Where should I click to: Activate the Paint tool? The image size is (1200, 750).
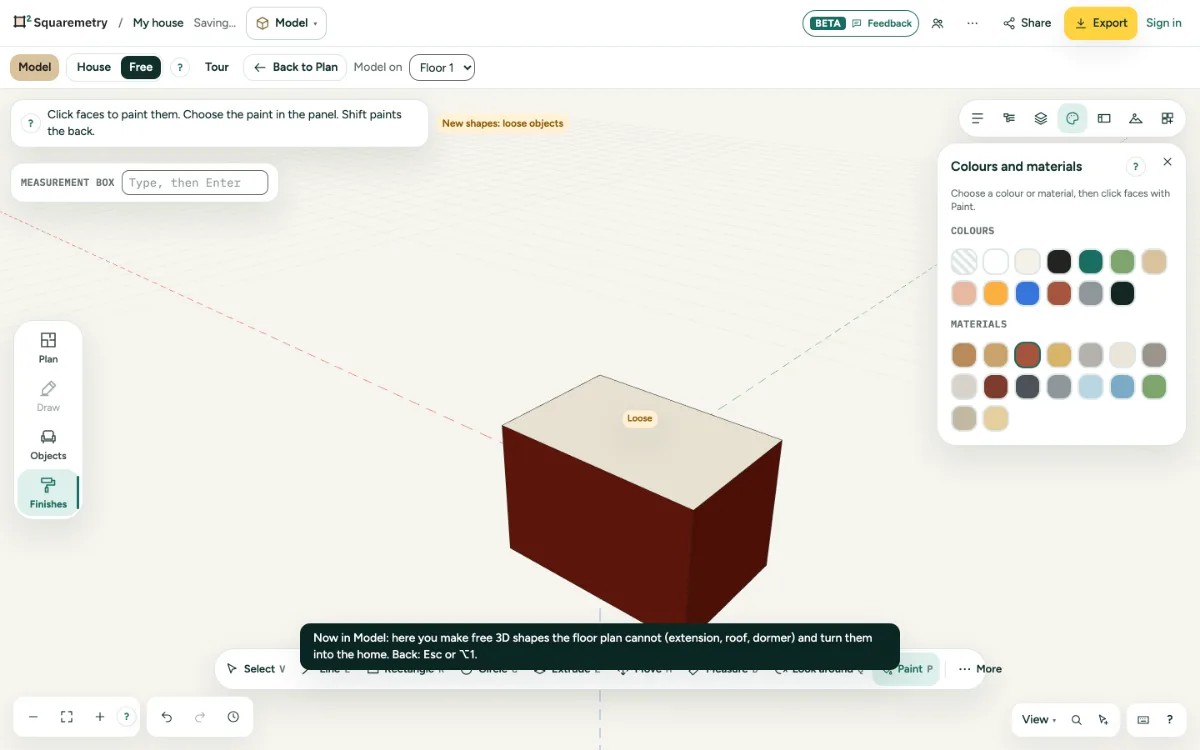[906, 669]
